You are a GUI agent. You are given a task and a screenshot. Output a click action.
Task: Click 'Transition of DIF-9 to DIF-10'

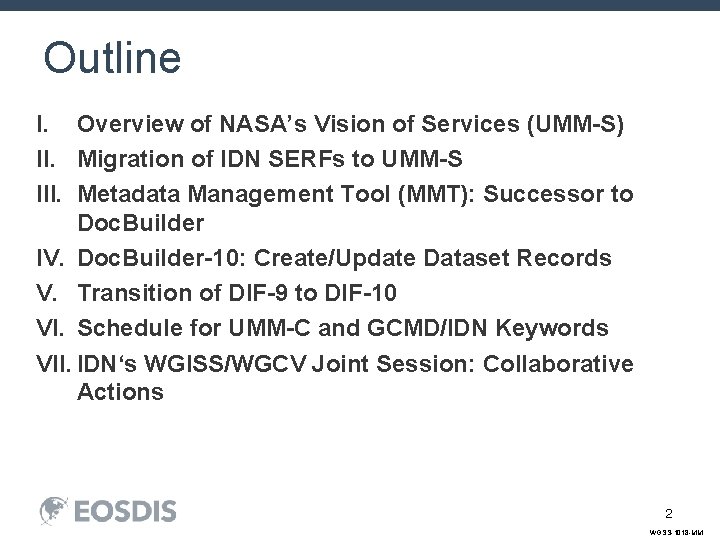(237, 293)
